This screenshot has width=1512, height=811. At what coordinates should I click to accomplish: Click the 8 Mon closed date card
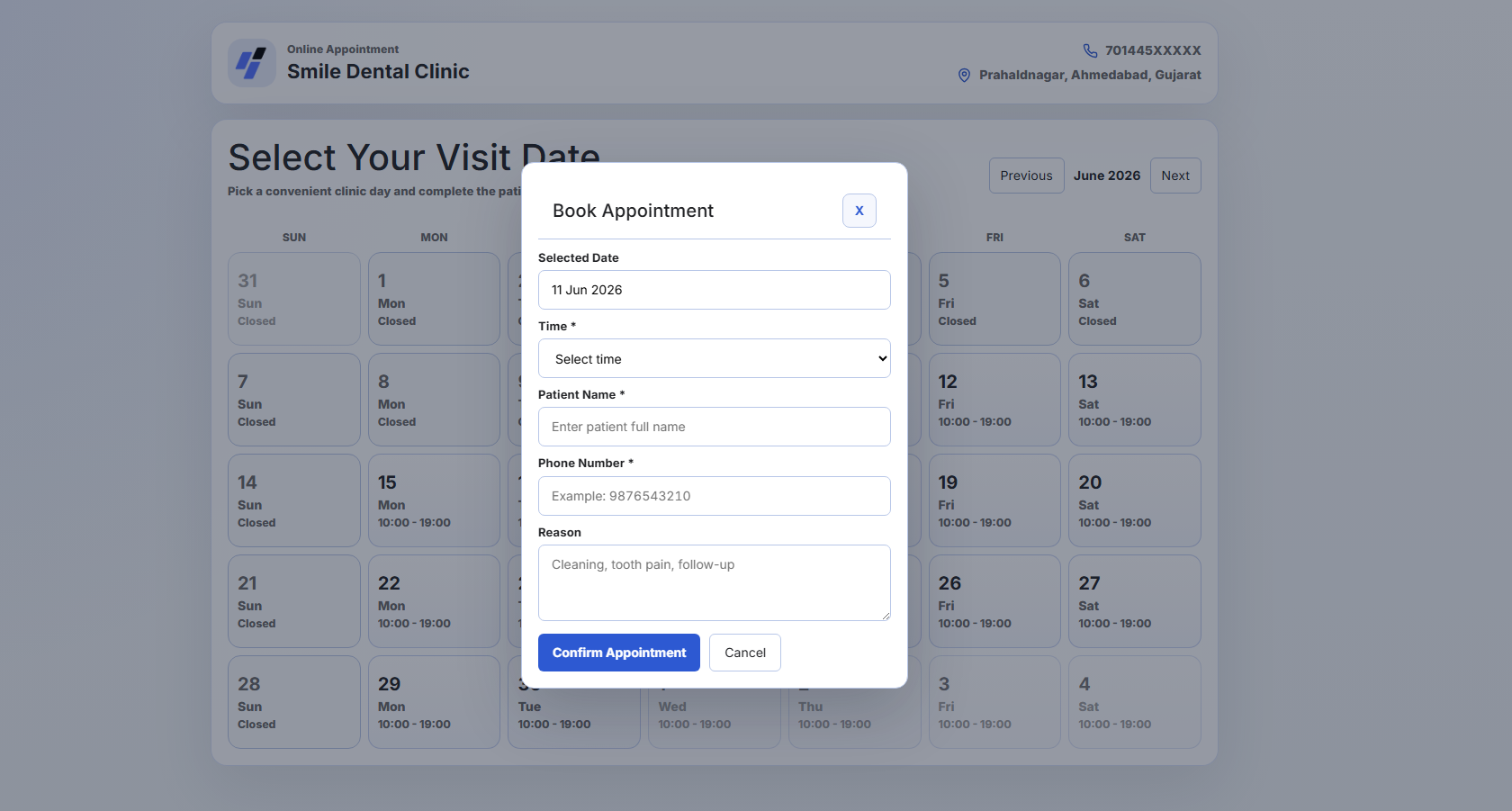[434, 400]
